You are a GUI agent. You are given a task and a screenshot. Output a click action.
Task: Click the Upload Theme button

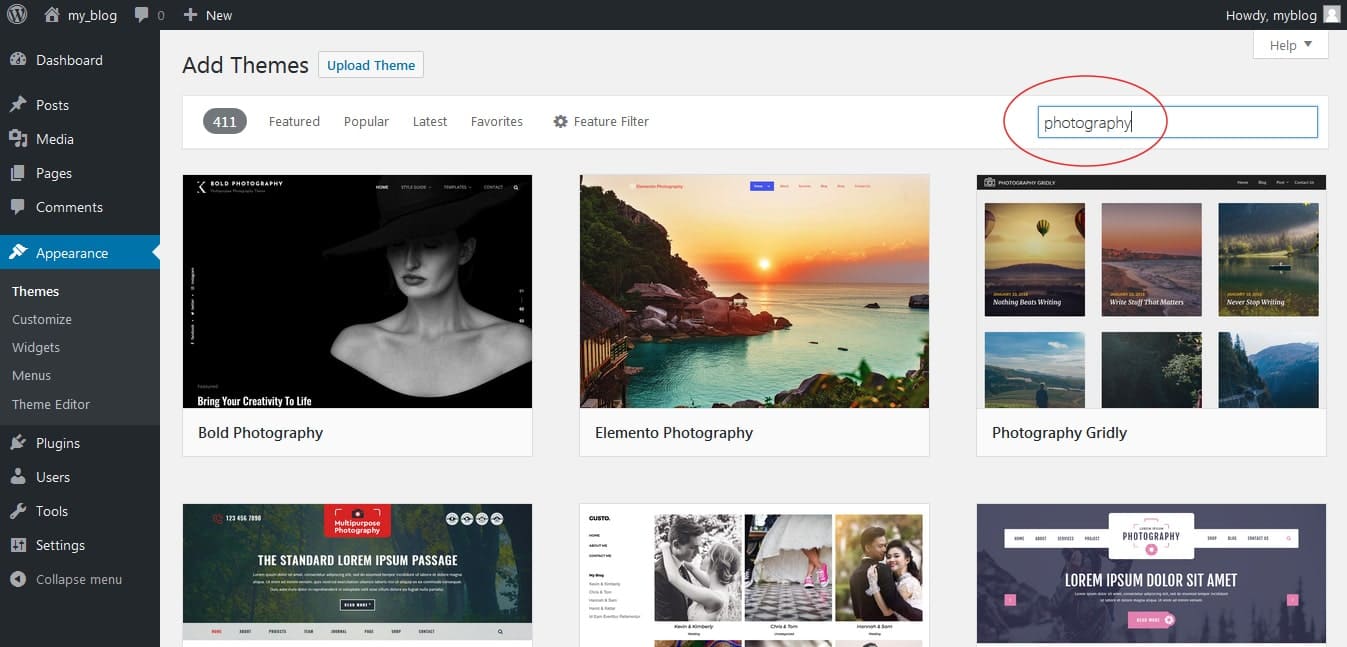(371, 65)
